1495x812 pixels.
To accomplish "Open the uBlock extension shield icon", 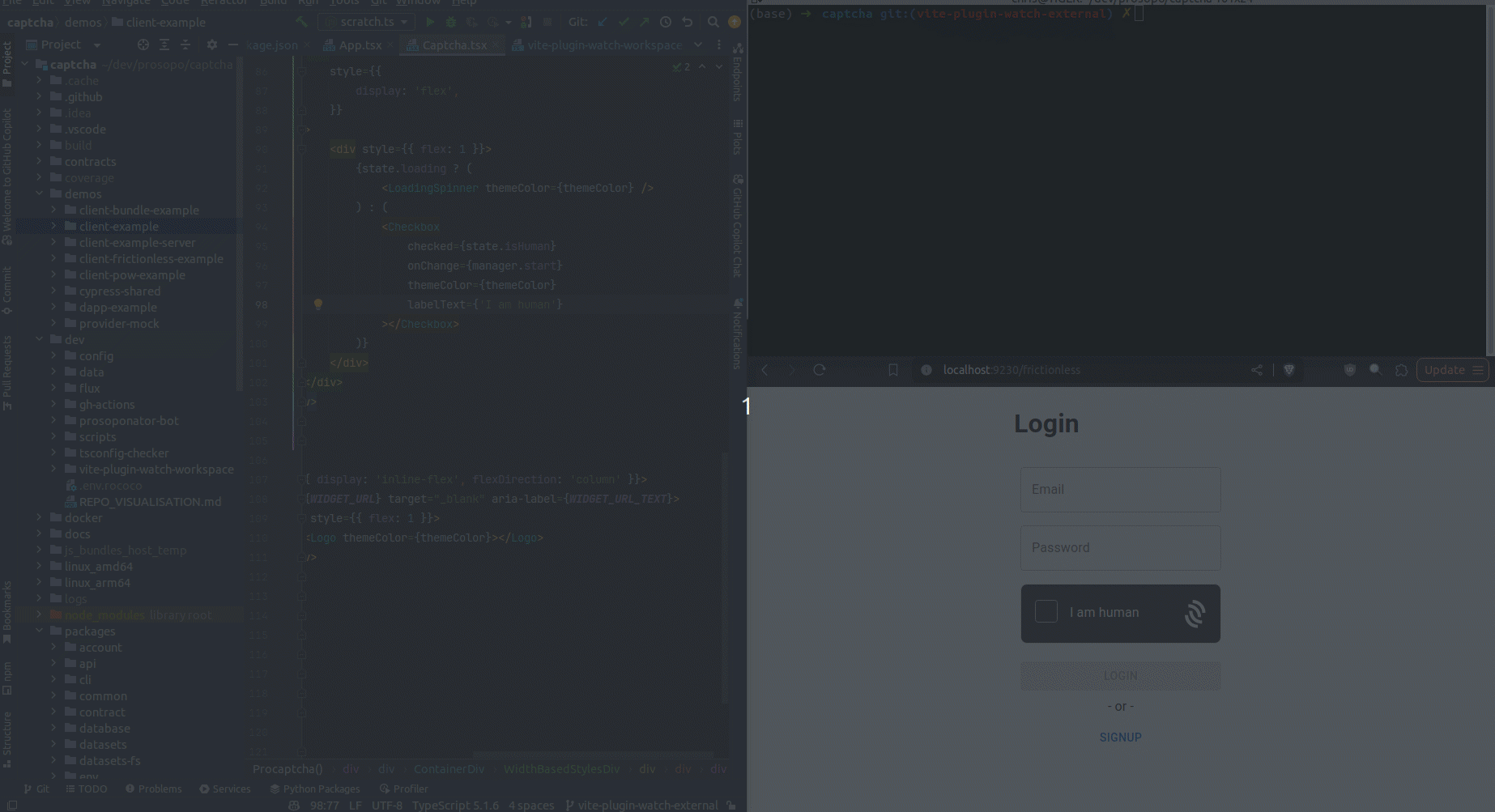I will (x=1350, y=370).
